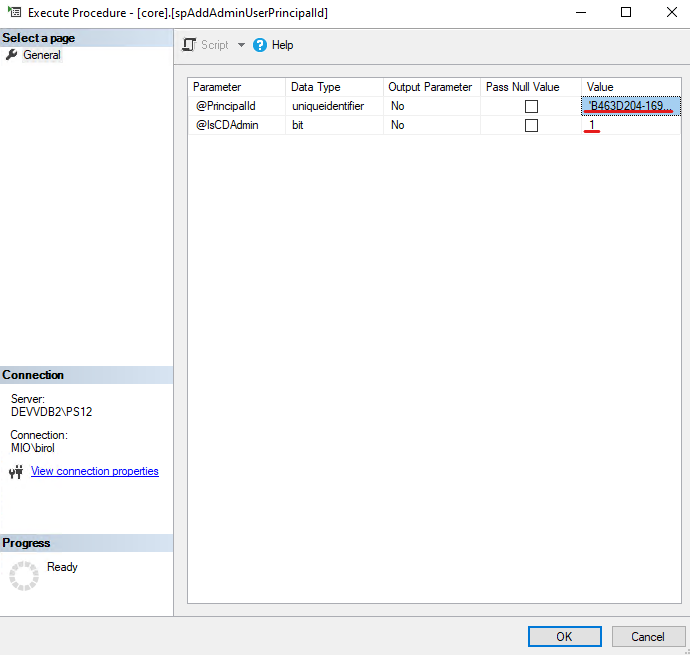Click the Cancel button
The height and width of the screenshot is (655, 690).
coord(648,637)
